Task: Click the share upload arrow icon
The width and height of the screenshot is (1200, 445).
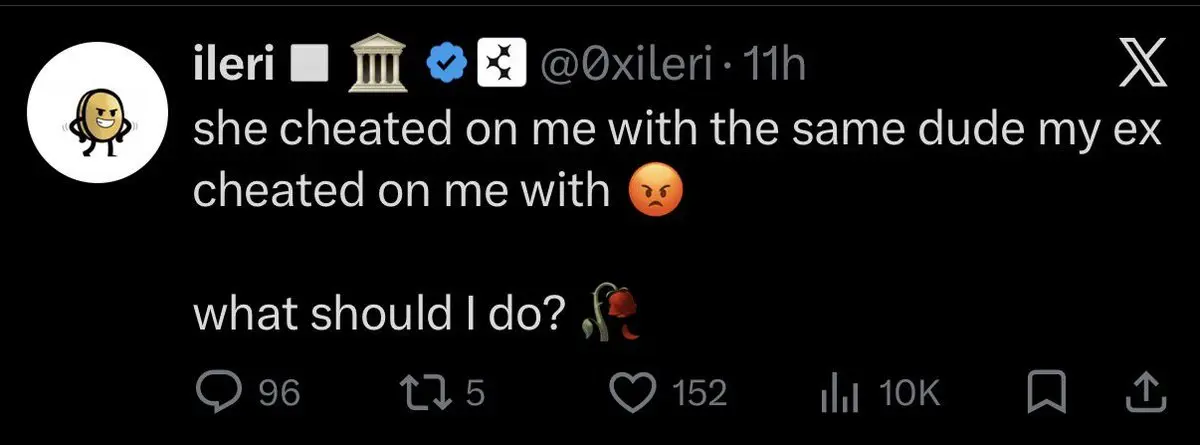Action: (x=1145, y=392)
